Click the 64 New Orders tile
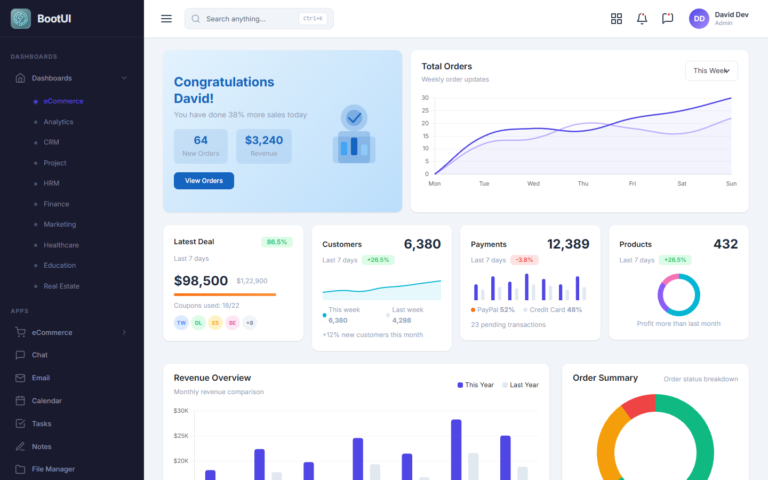 (201, 146)
